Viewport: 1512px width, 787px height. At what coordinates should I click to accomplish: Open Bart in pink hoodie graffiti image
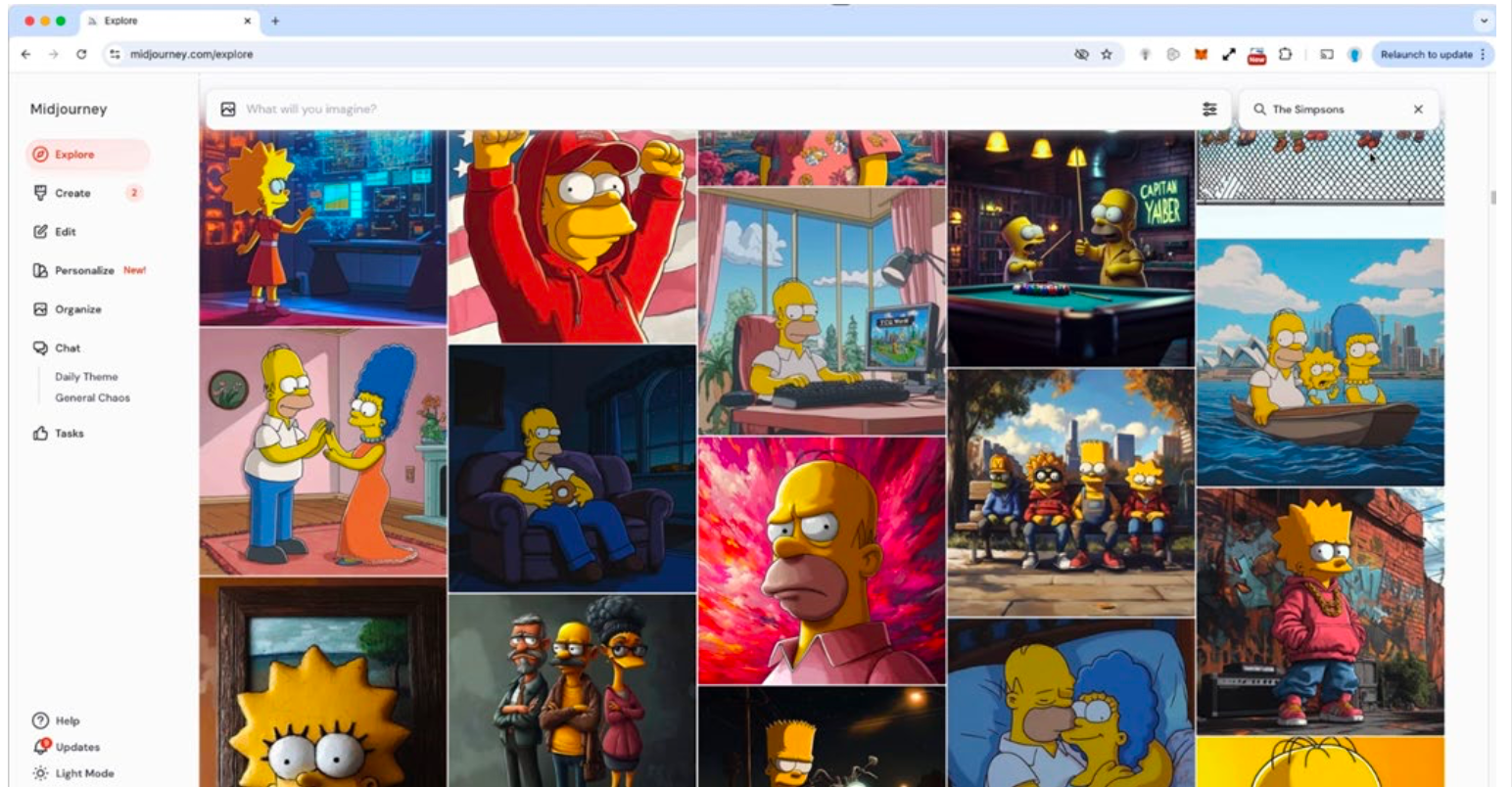[x=1320, y=611]
